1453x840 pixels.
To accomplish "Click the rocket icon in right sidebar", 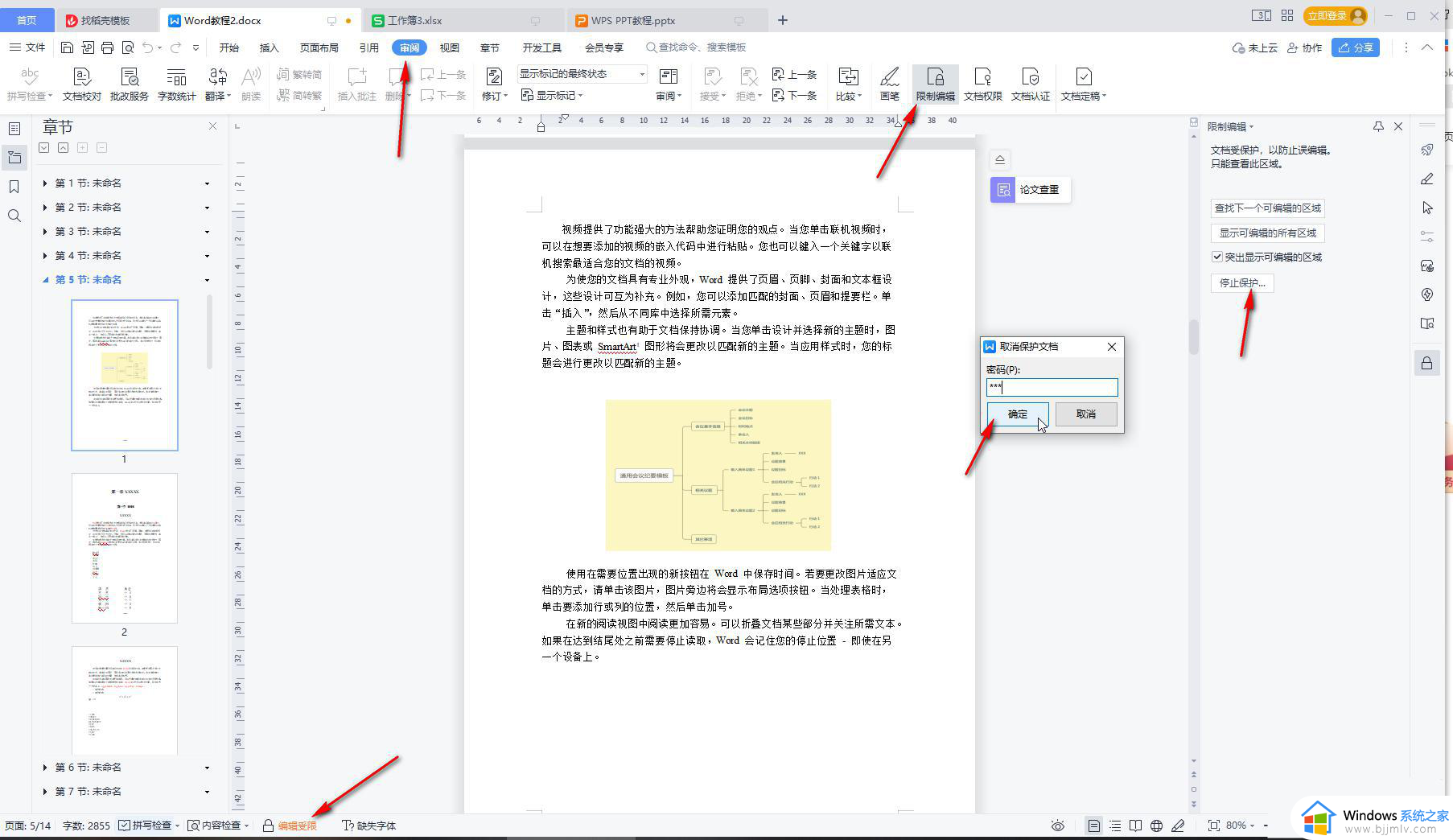I will (x=1427, y=150).
